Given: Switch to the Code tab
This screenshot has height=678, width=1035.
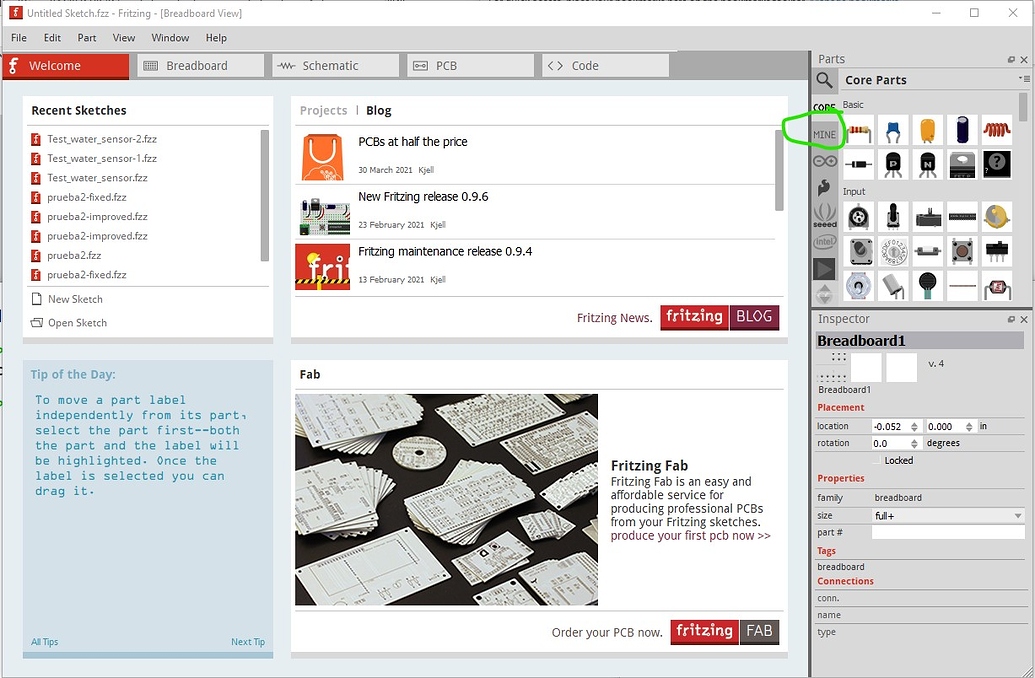Looking at the screenshot, I should (x=605, y=65).
